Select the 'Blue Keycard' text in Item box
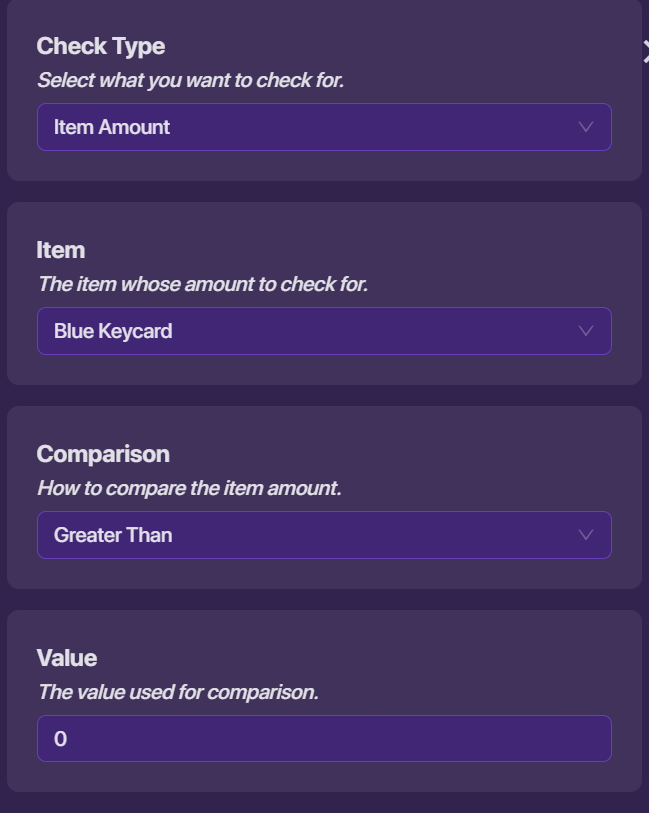 click(x=113, y=331)
